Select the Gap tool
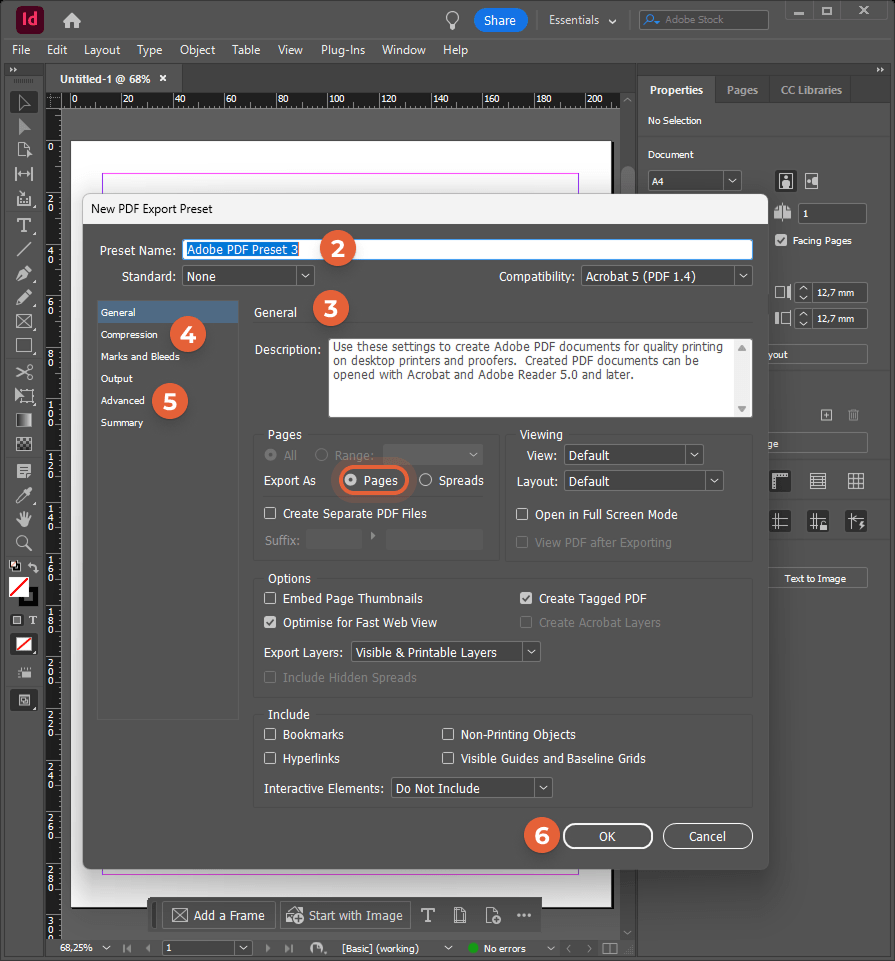 pyautogui.click(x=24, y=174)
